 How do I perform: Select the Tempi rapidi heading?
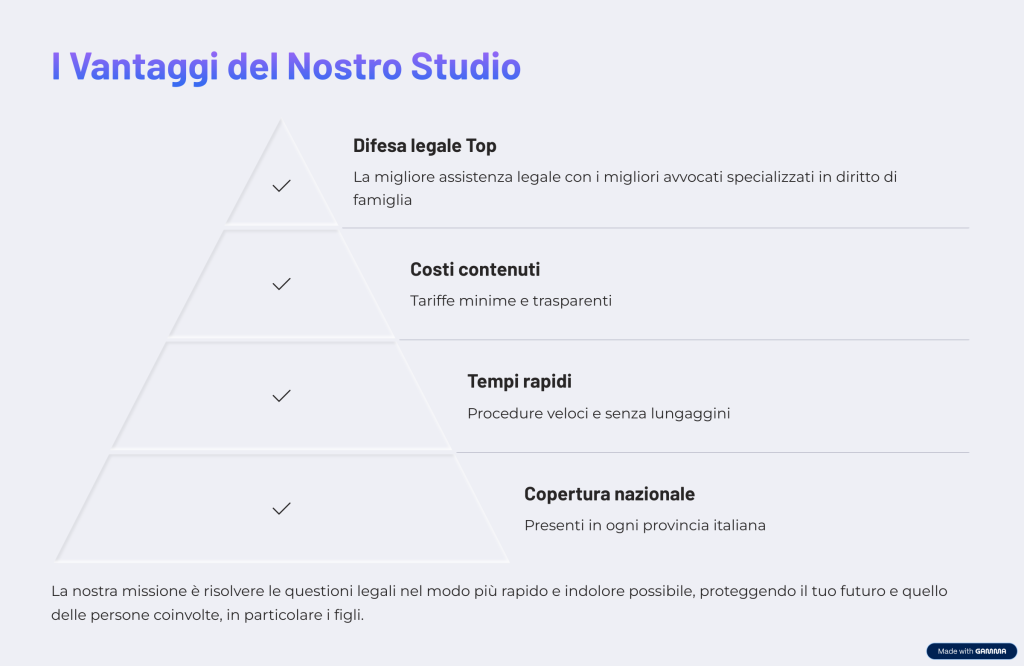click(x=519, y=382)
